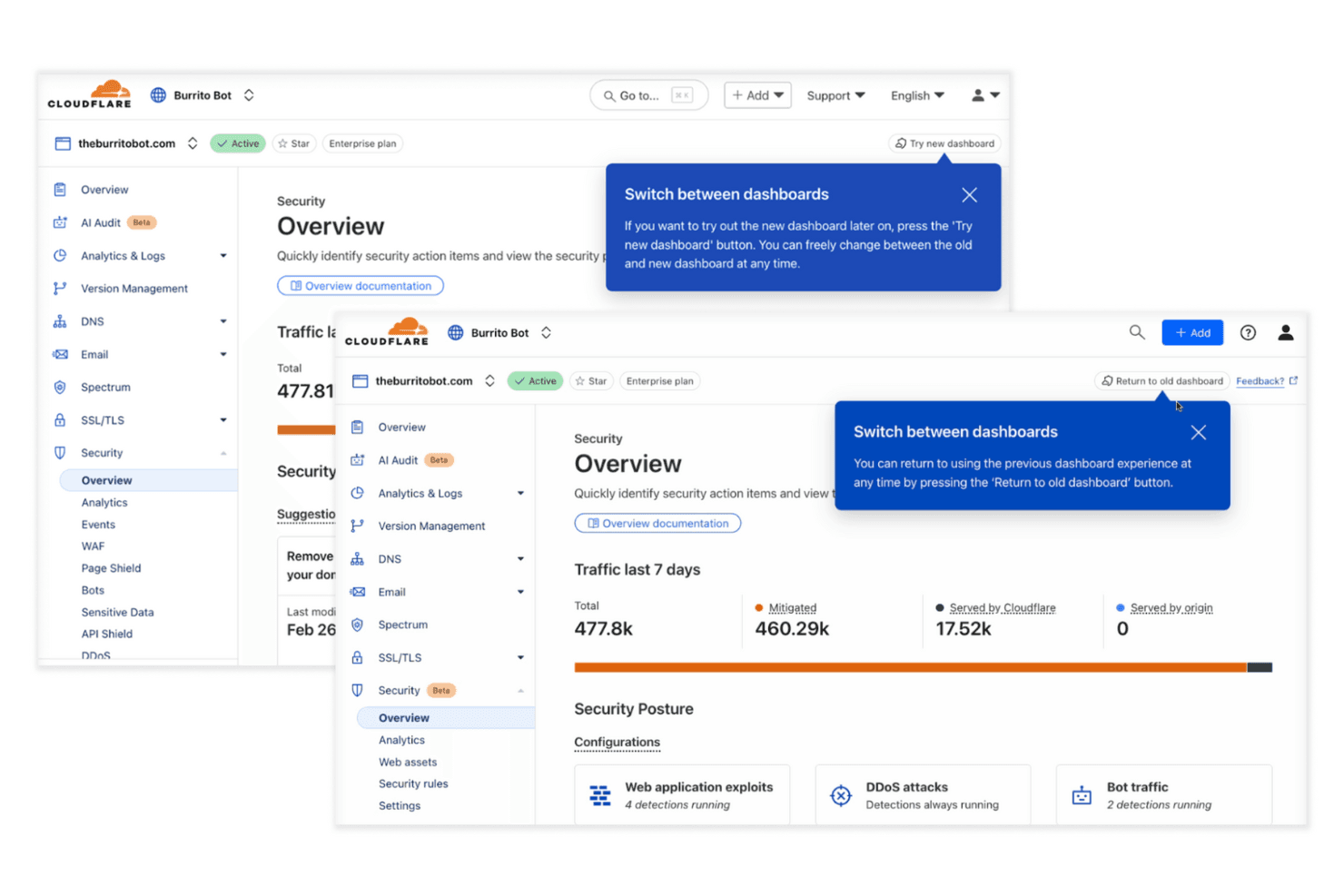Viewport: 1344px width, 896px height.
Task: Open the Burrito Bot account switcher in the new dashboard
Action: [x=546, y=333]
